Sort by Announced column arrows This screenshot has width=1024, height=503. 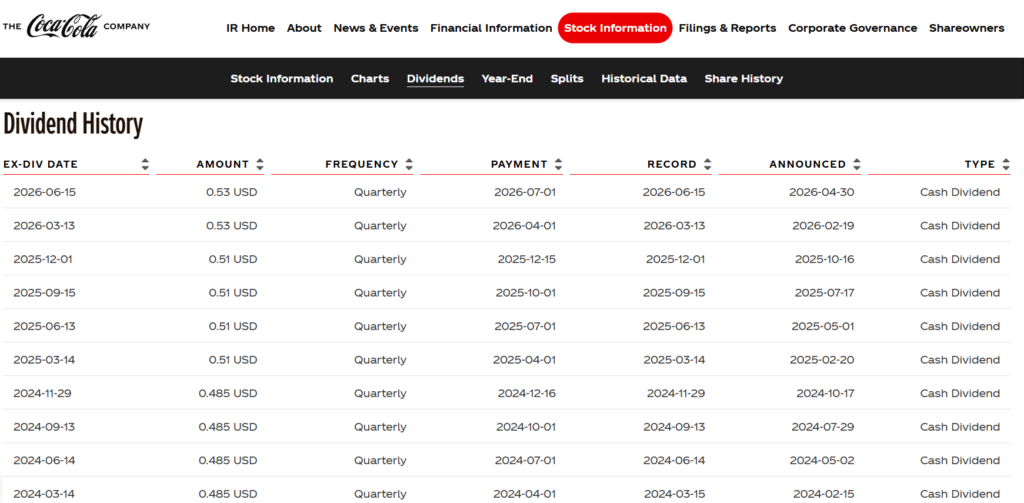tap(857, 165)
